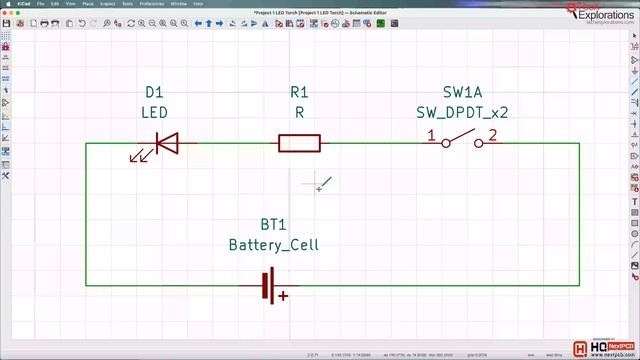Open the Symbol Editor
This screenshot has width=640, height=360.
279,24
